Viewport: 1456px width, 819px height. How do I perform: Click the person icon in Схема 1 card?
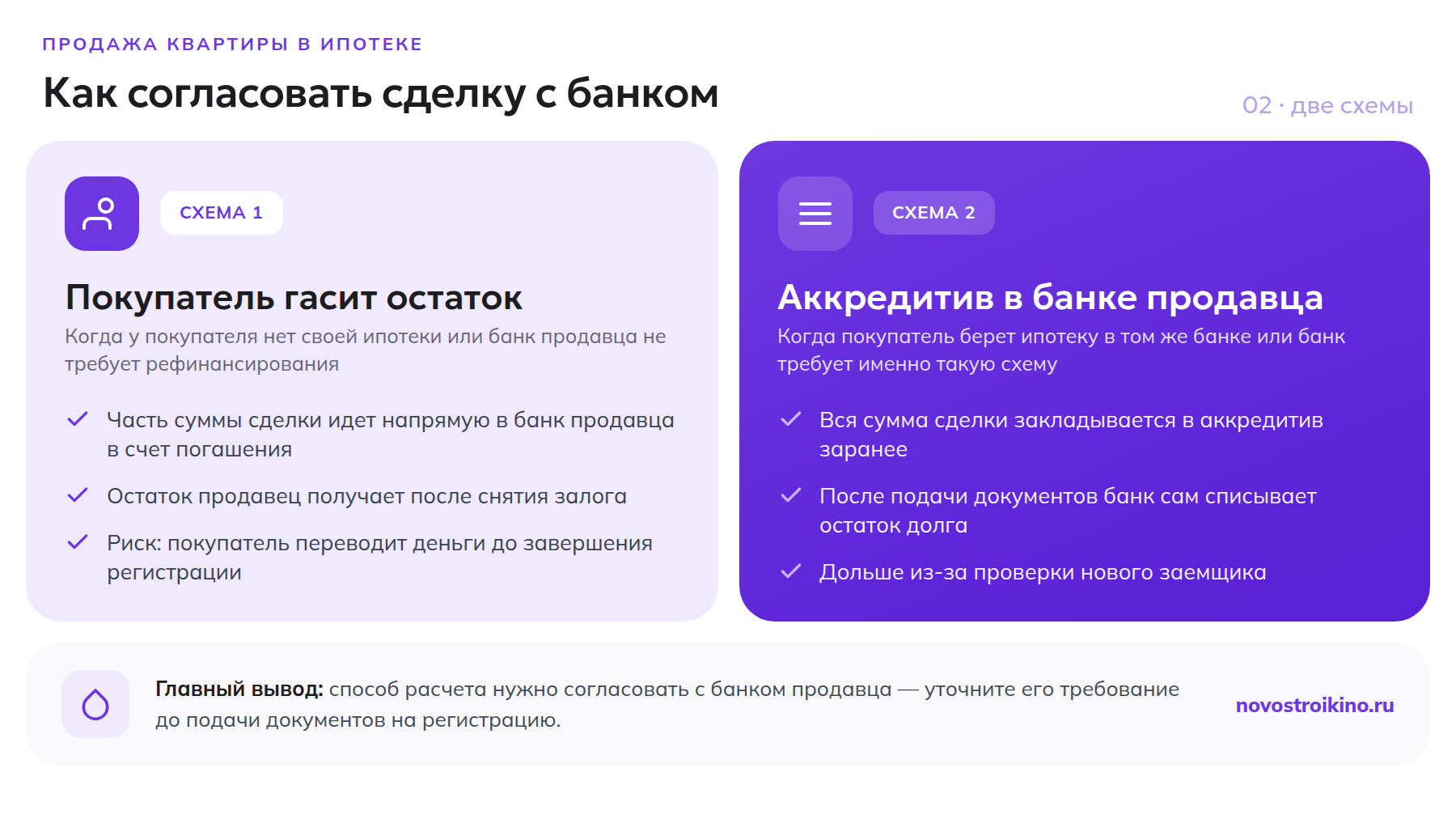pyautogui.click(x=102, y=214)
